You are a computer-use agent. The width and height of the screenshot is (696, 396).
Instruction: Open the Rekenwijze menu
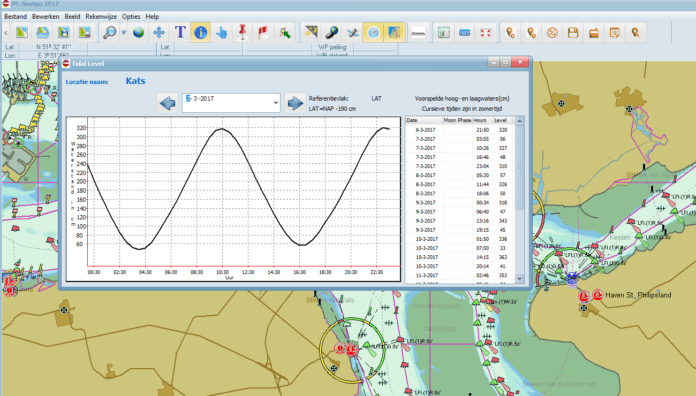(101, 16)
